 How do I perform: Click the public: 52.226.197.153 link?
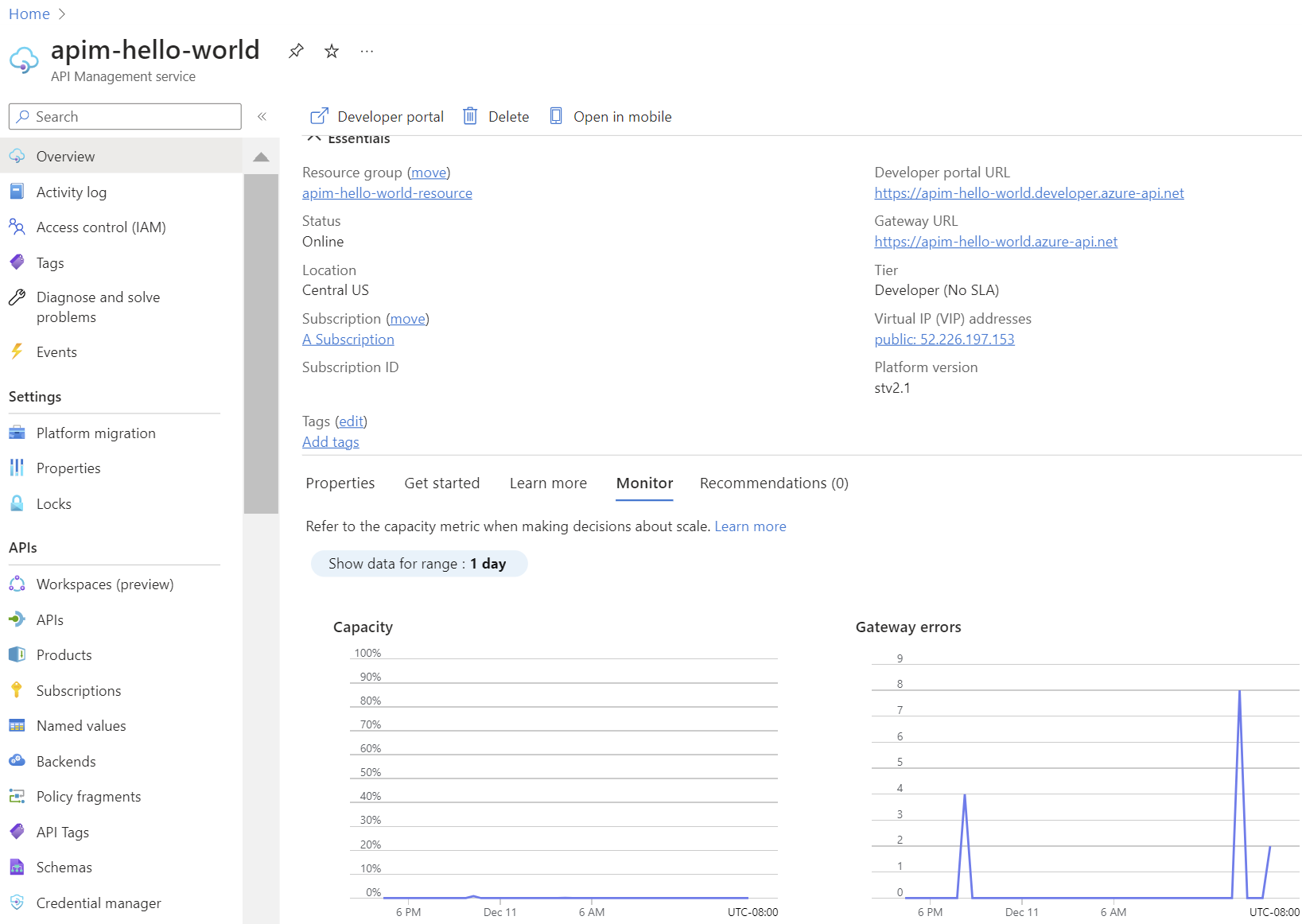[944, 340]
